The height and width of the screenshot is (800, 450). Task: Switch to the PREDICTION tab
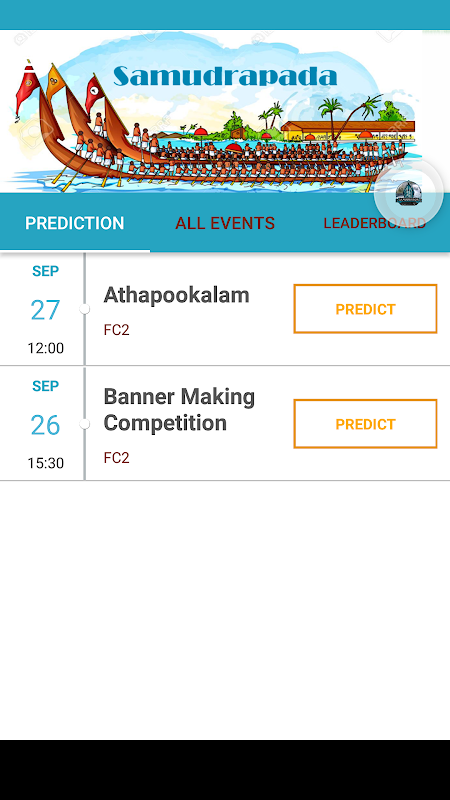74,223
